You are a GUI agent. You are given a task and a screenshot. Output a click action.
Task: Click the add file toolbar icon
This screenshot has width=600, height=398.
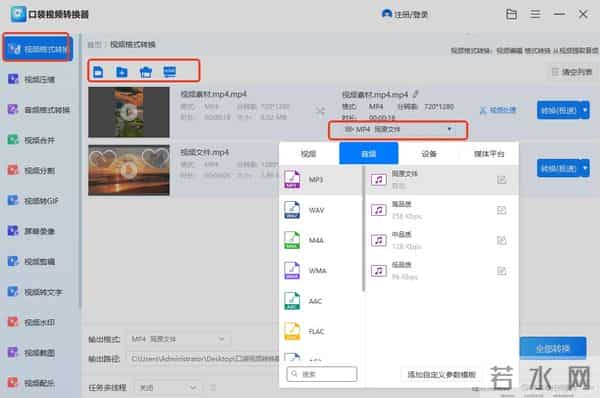[98, 72]
